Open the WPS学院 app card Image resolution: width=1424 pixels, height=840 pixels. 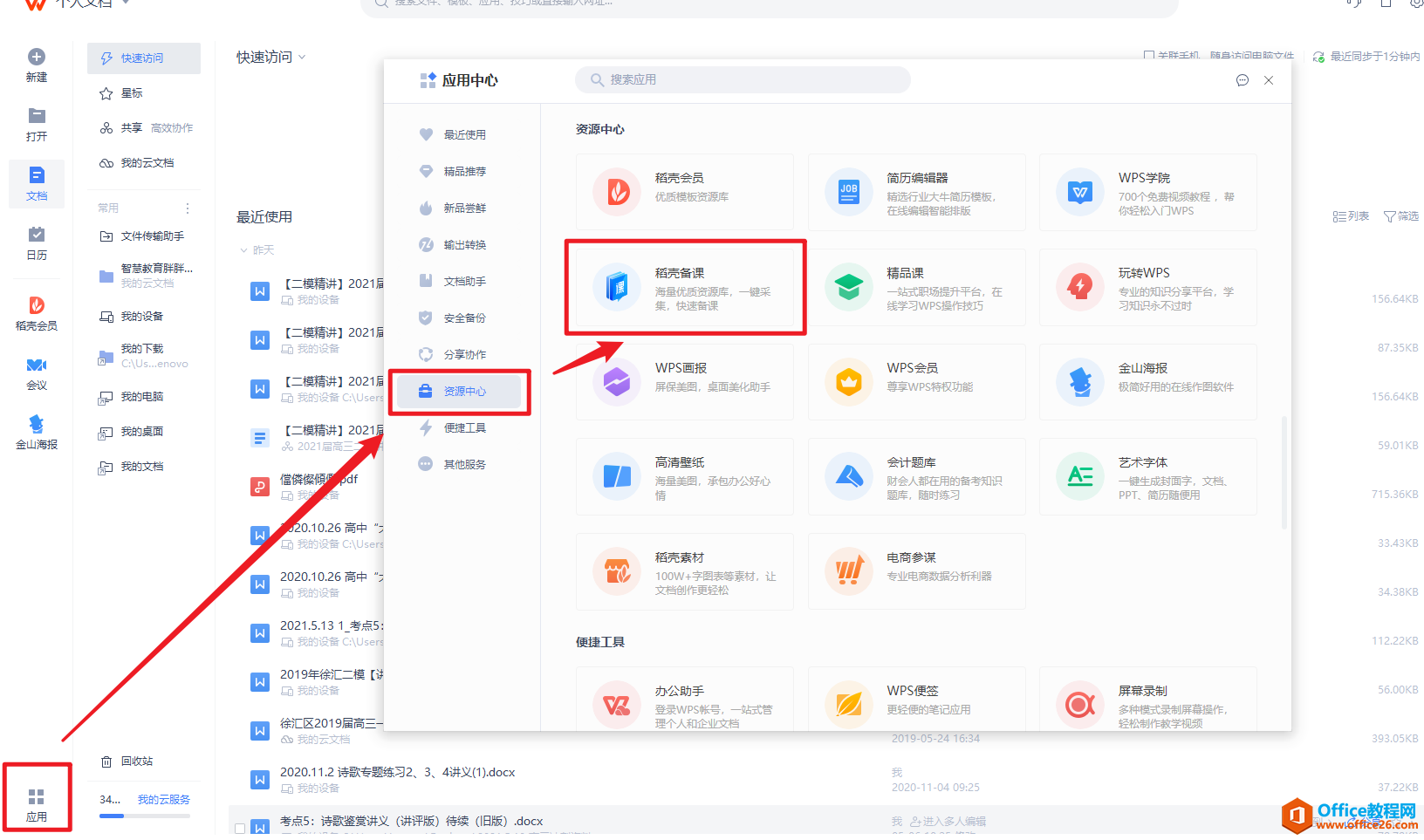coord(1148,193)
